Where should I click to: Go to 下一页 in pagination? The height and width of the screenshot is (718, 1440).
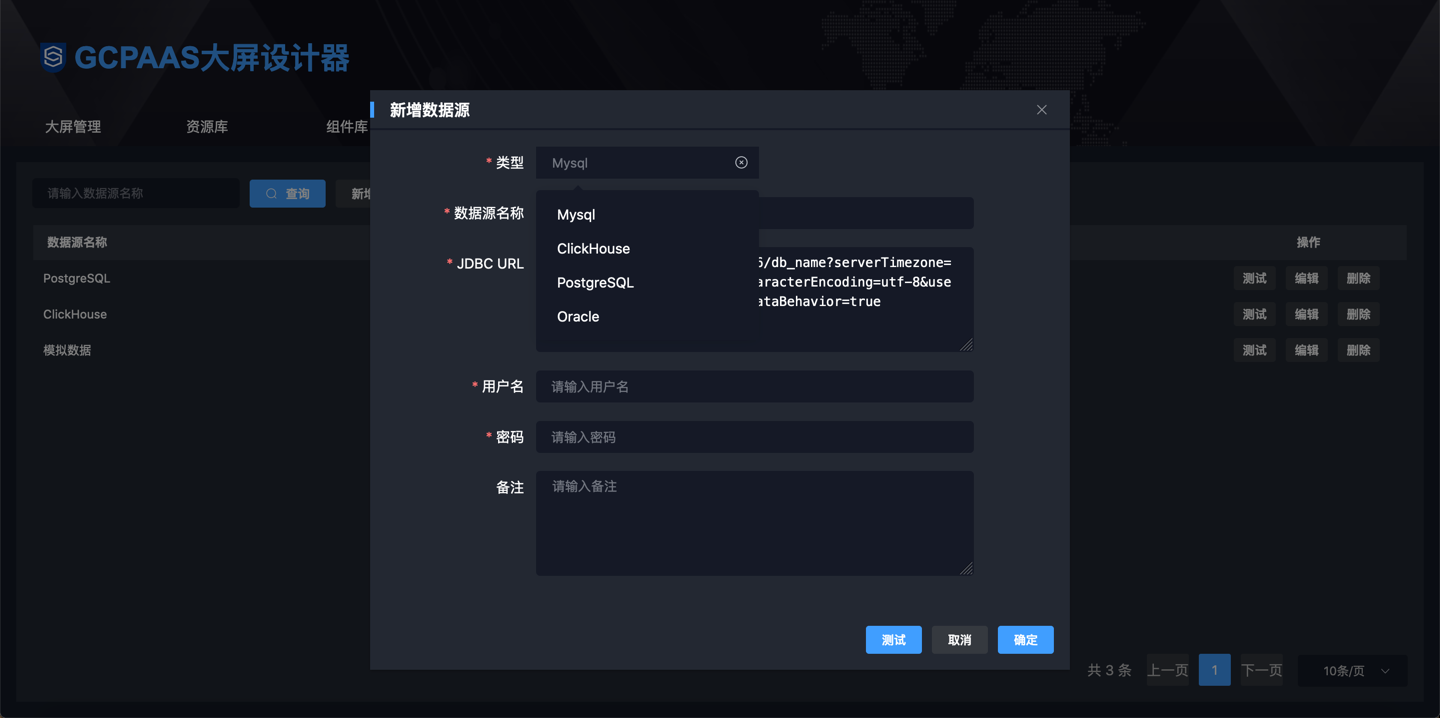click(1261, 670)
